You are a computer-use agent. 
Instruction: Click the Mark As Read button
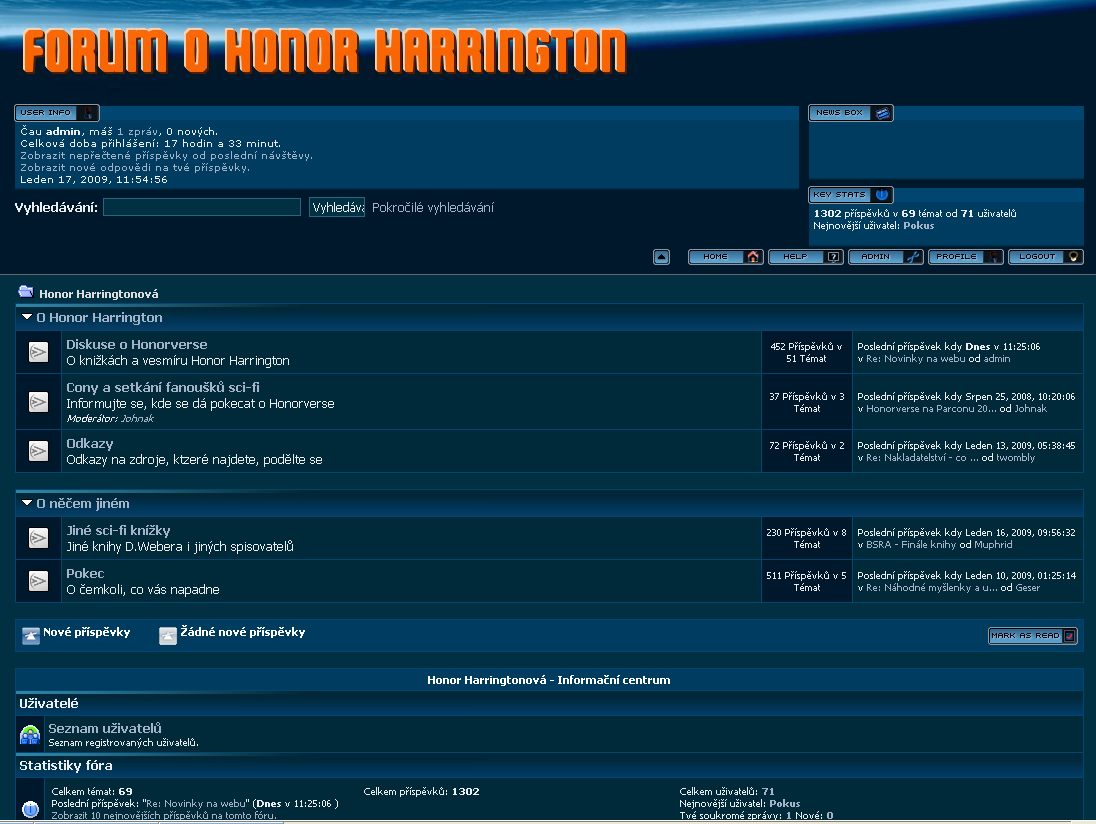tap(1032, 636)
